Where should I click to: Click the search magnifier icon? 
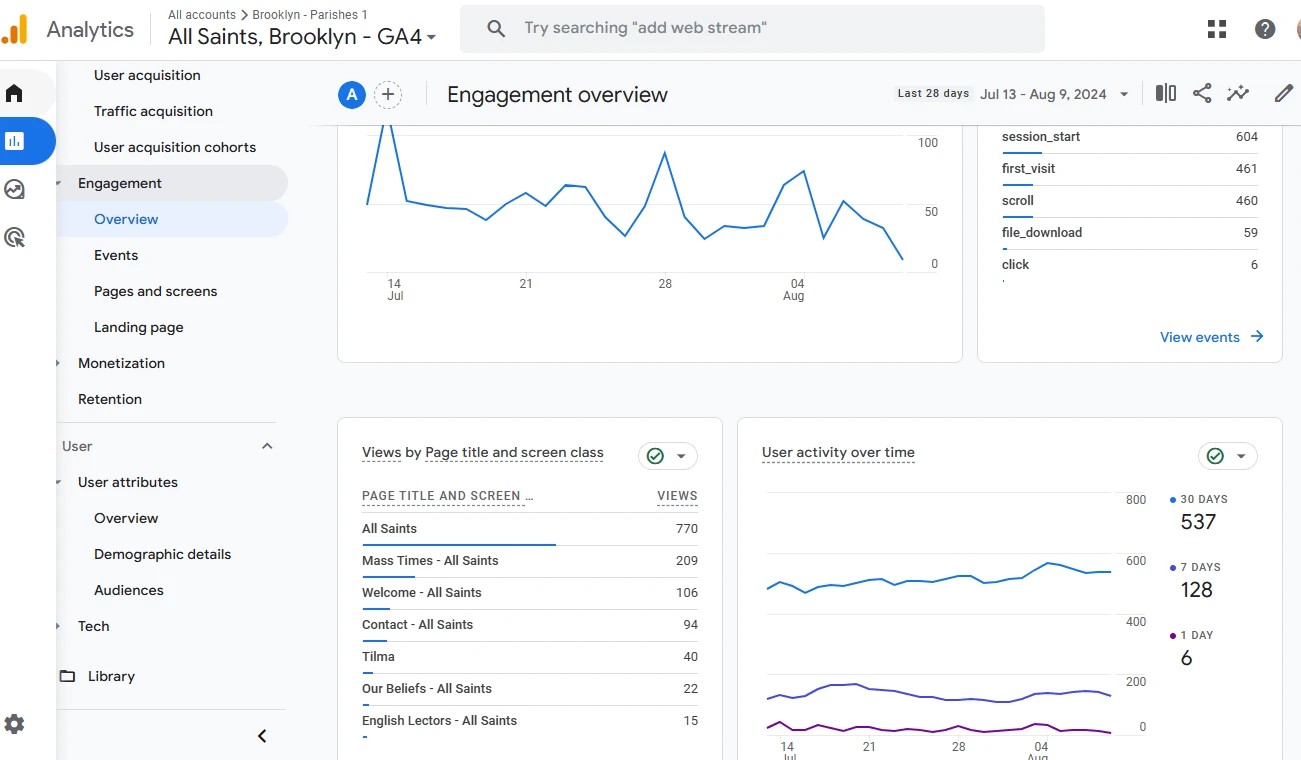[x=496, y=29]
